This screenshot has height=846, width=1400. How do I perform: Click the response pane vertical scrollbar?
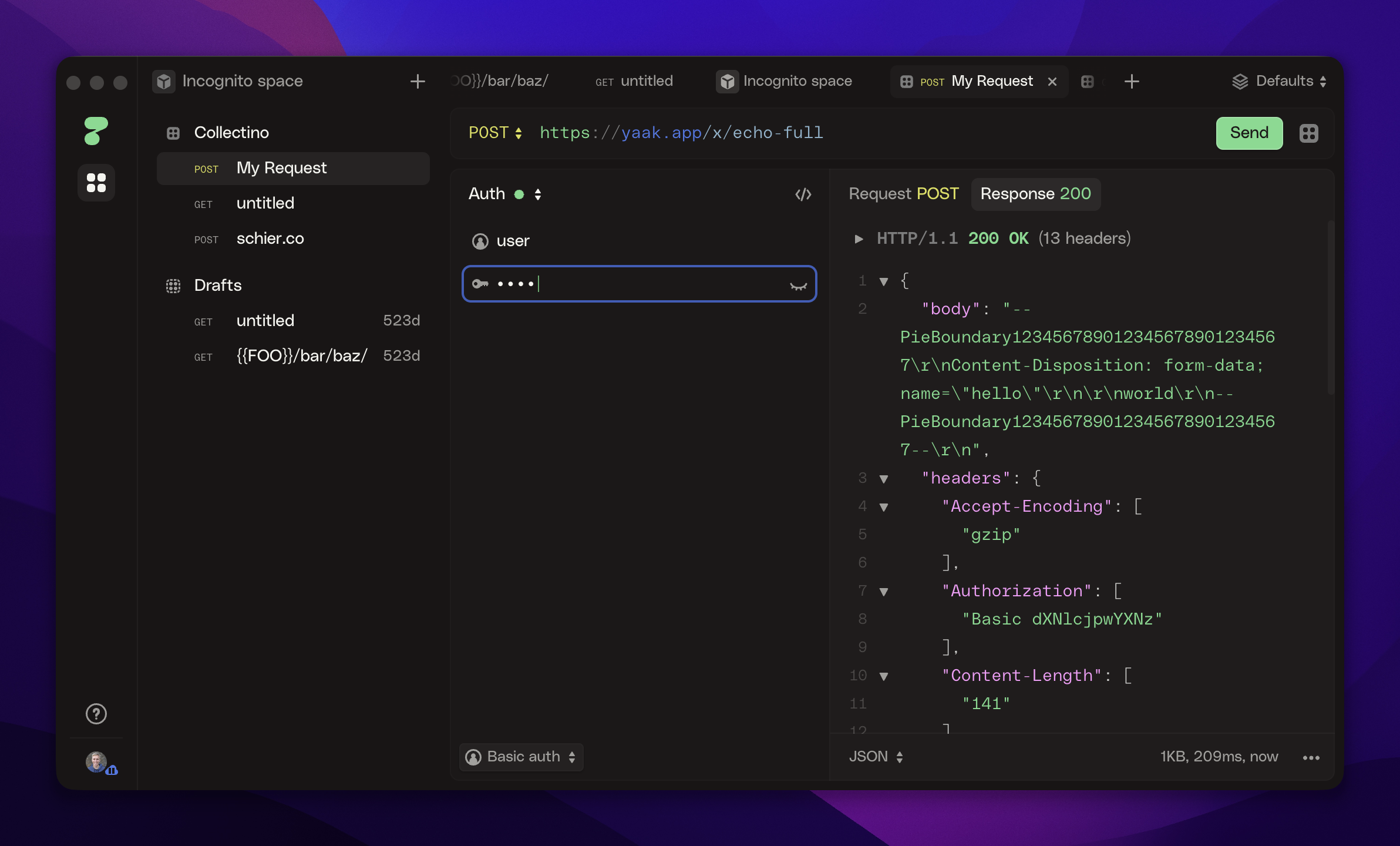click(x=1330, y=307)
